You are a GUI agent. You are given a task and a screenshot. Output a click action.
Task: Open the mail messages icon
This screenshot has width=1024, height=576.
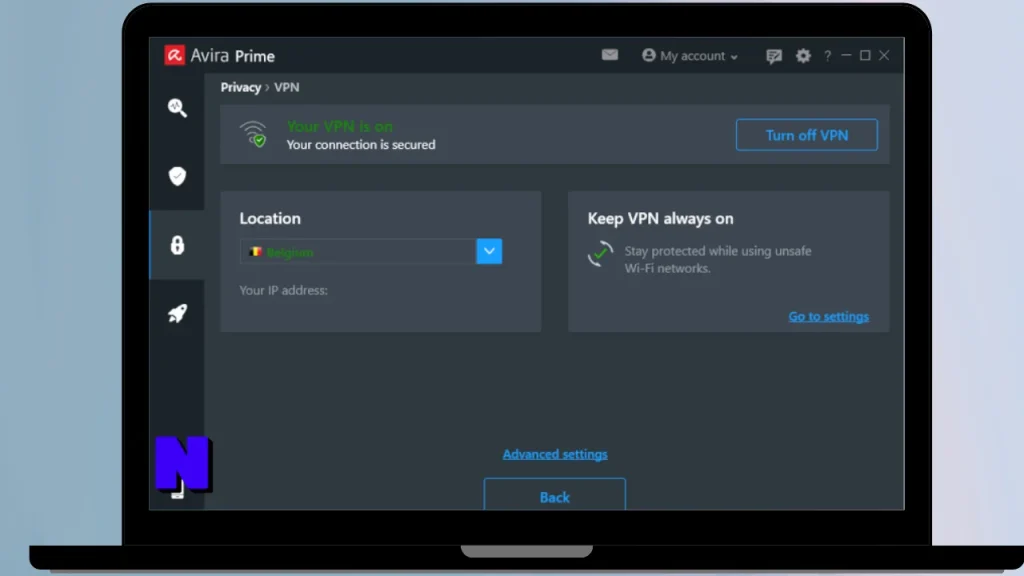pos(609,55)
